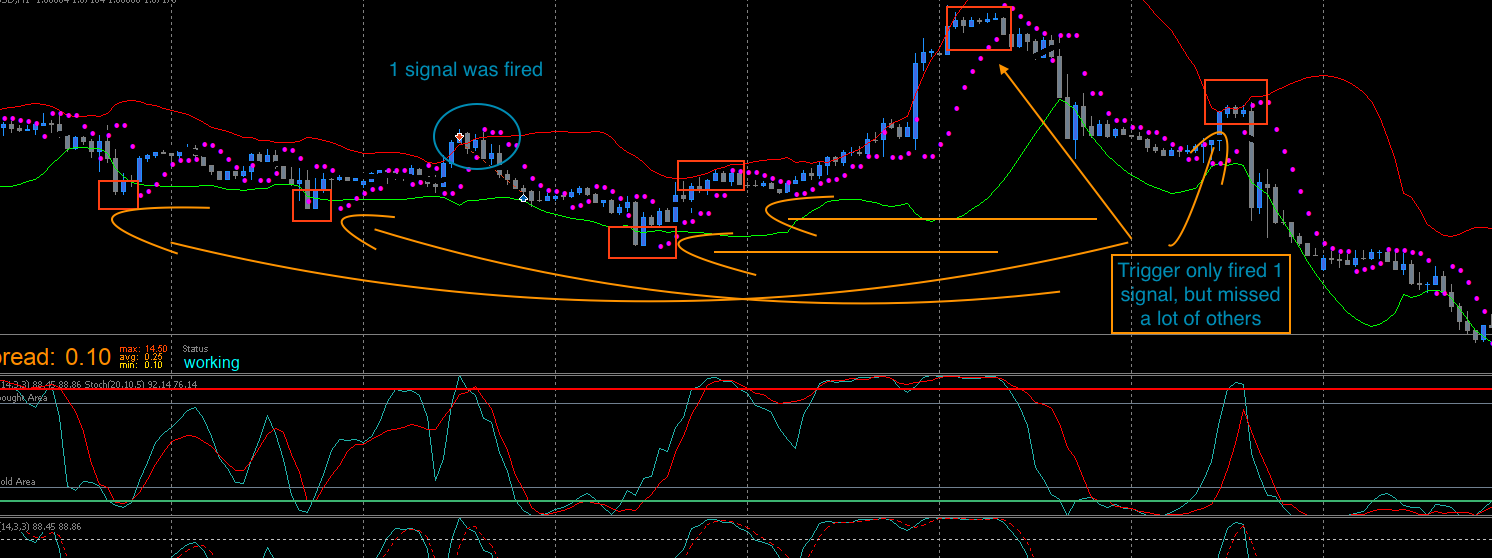Click the grey "Status" label
1492x558 pixels.
click(195, 348)
